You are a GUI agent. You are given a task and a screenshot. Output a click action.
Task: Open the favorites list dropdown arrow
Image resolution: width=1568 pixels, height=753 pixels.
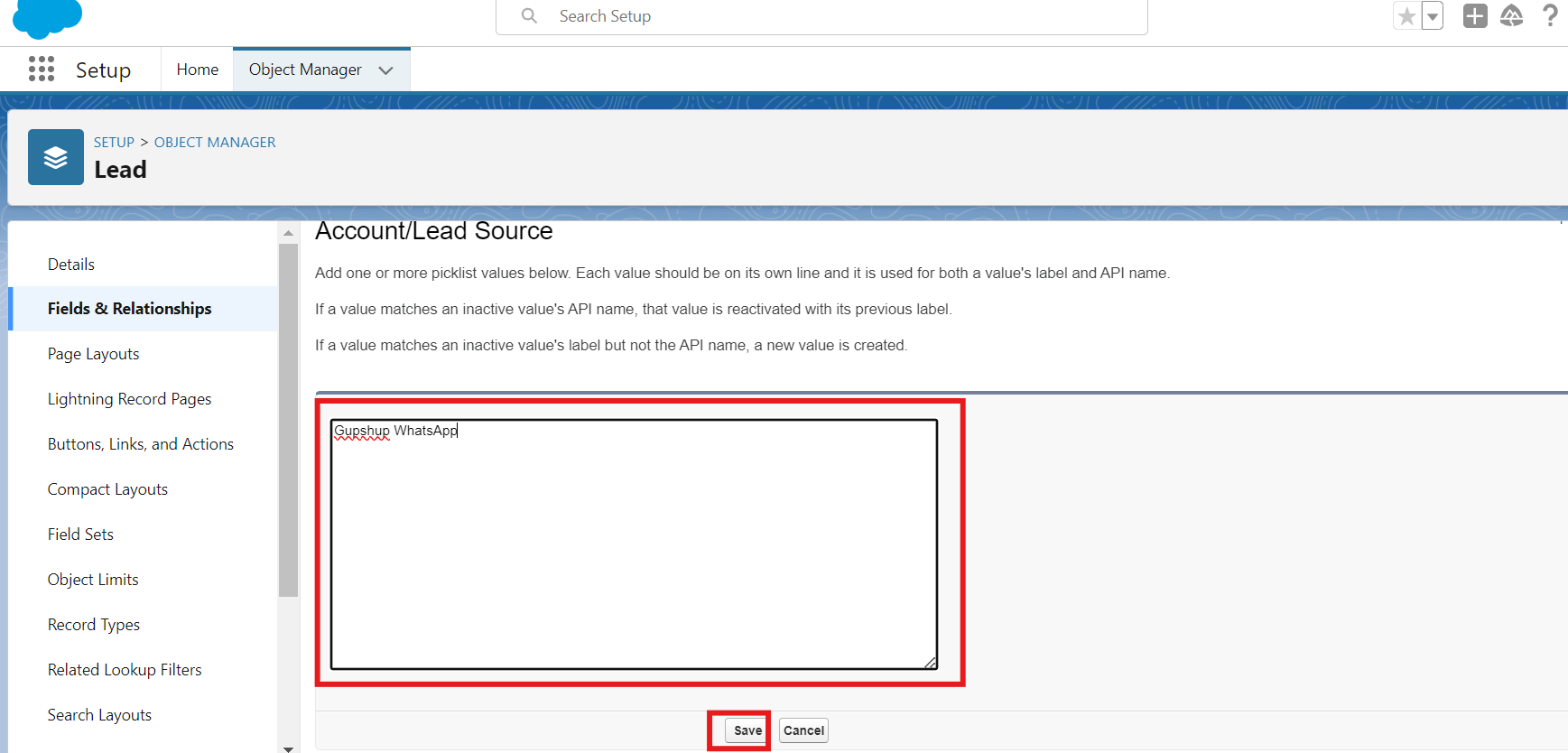(x=1433, y=16)
